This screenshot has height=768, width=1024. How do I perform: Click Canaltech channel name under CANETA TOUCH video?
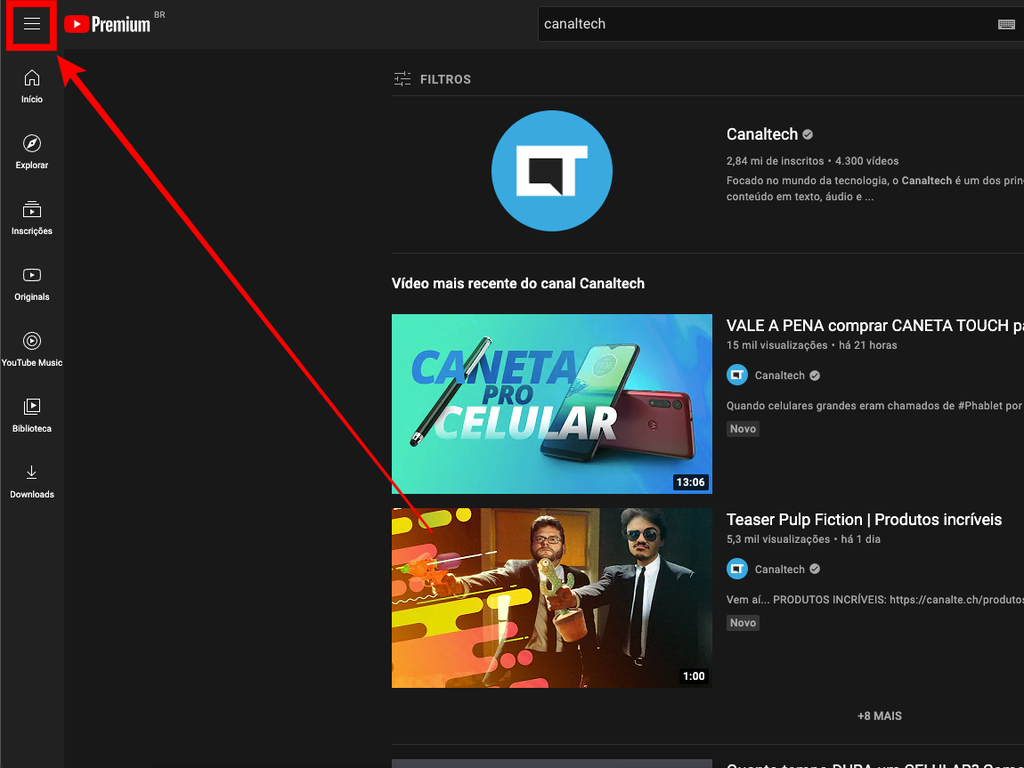tap(779, 376)
